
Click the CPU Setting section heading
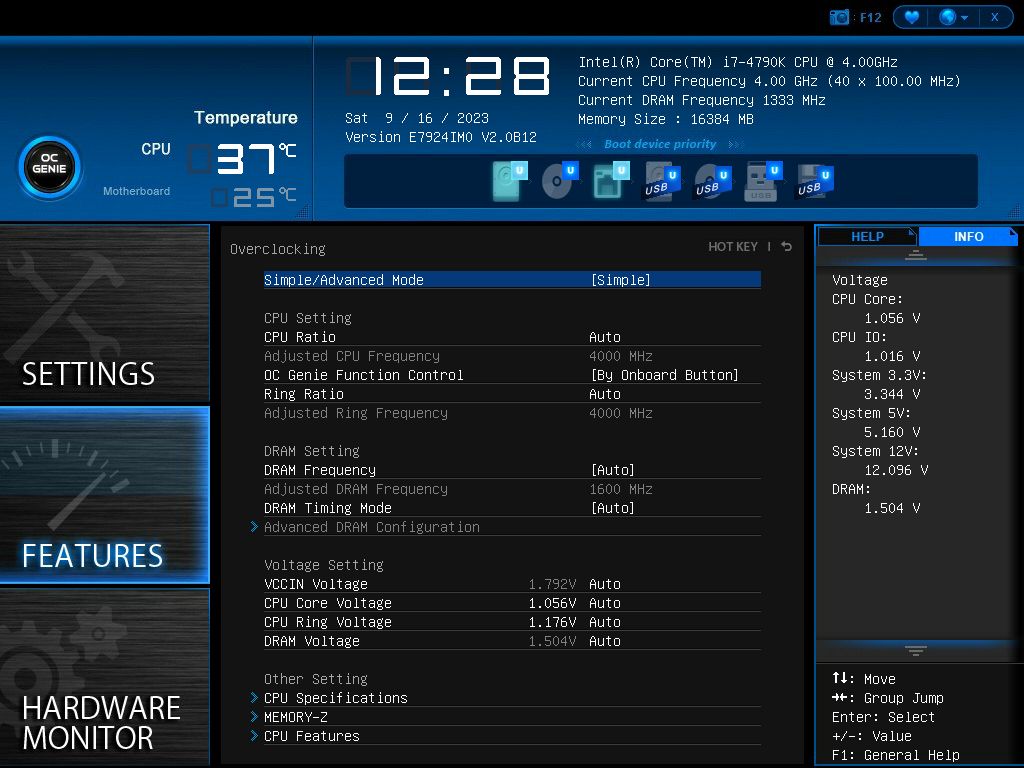pos(308,318)
